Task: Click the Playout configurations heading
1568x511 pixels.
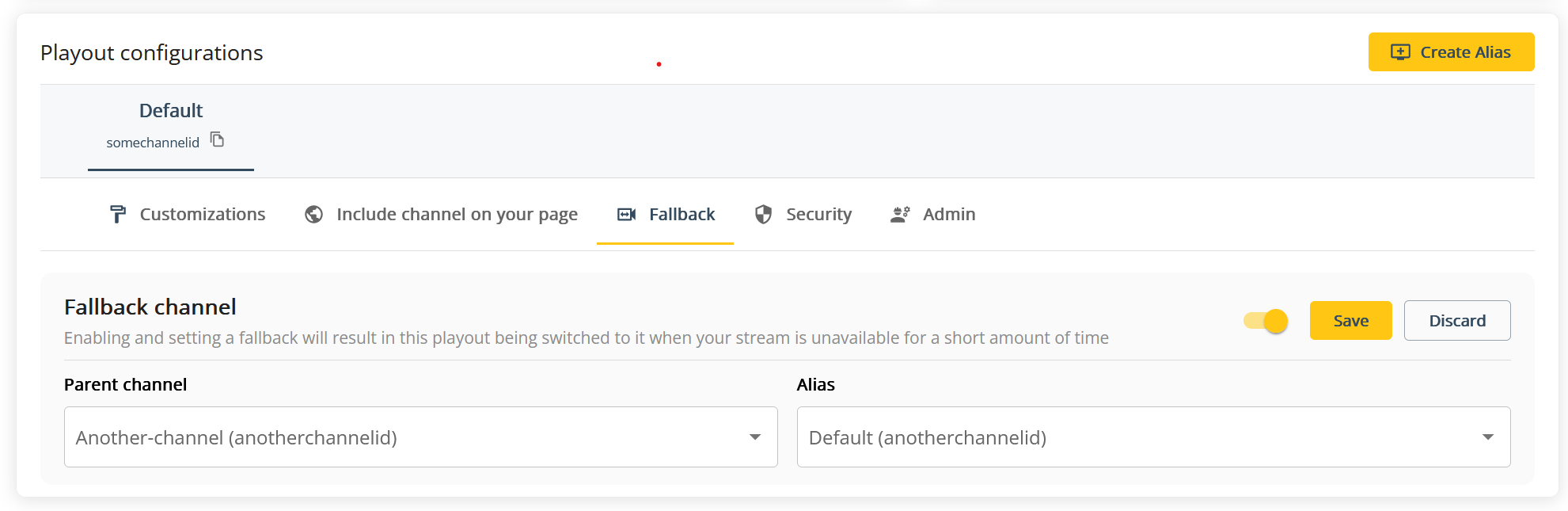Action: tap(152, 53)
